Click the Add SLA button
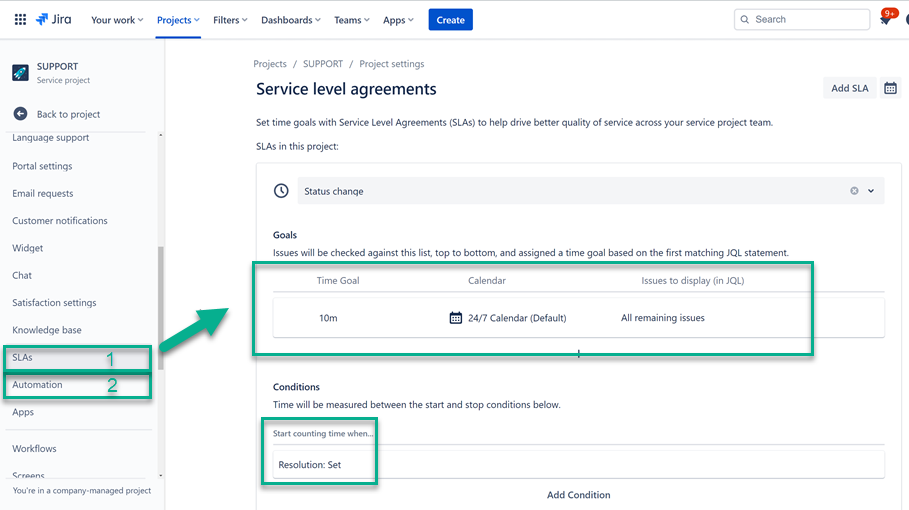This screenshot has height=510, width=909. click(x=850, y=88)
